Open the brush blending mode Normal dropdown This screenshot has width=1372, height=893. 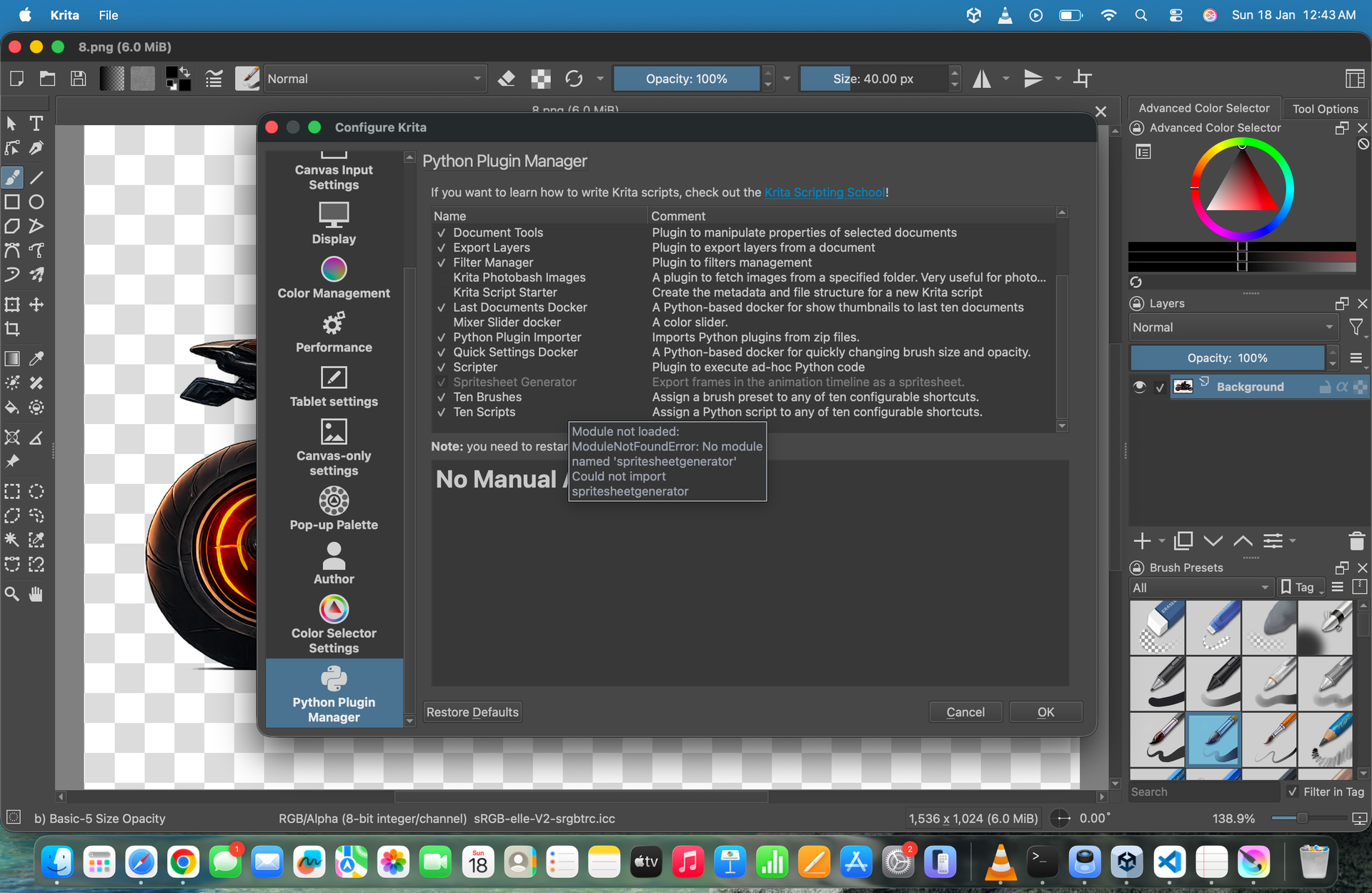click(x=374, y=79)
